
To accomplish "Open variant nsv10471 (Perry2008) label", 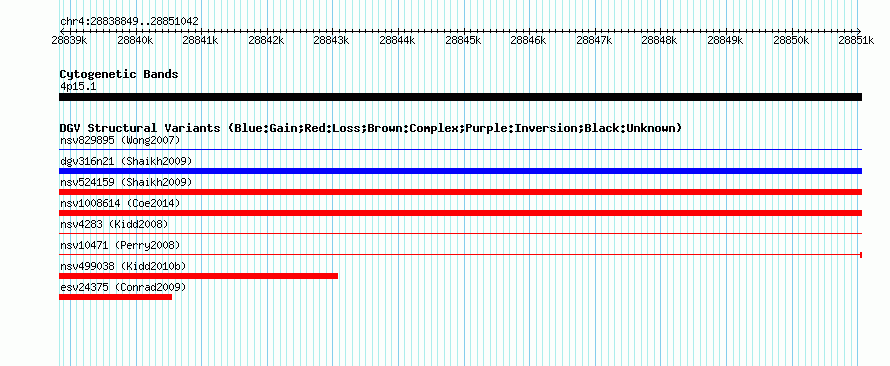I will pos(120,246).
